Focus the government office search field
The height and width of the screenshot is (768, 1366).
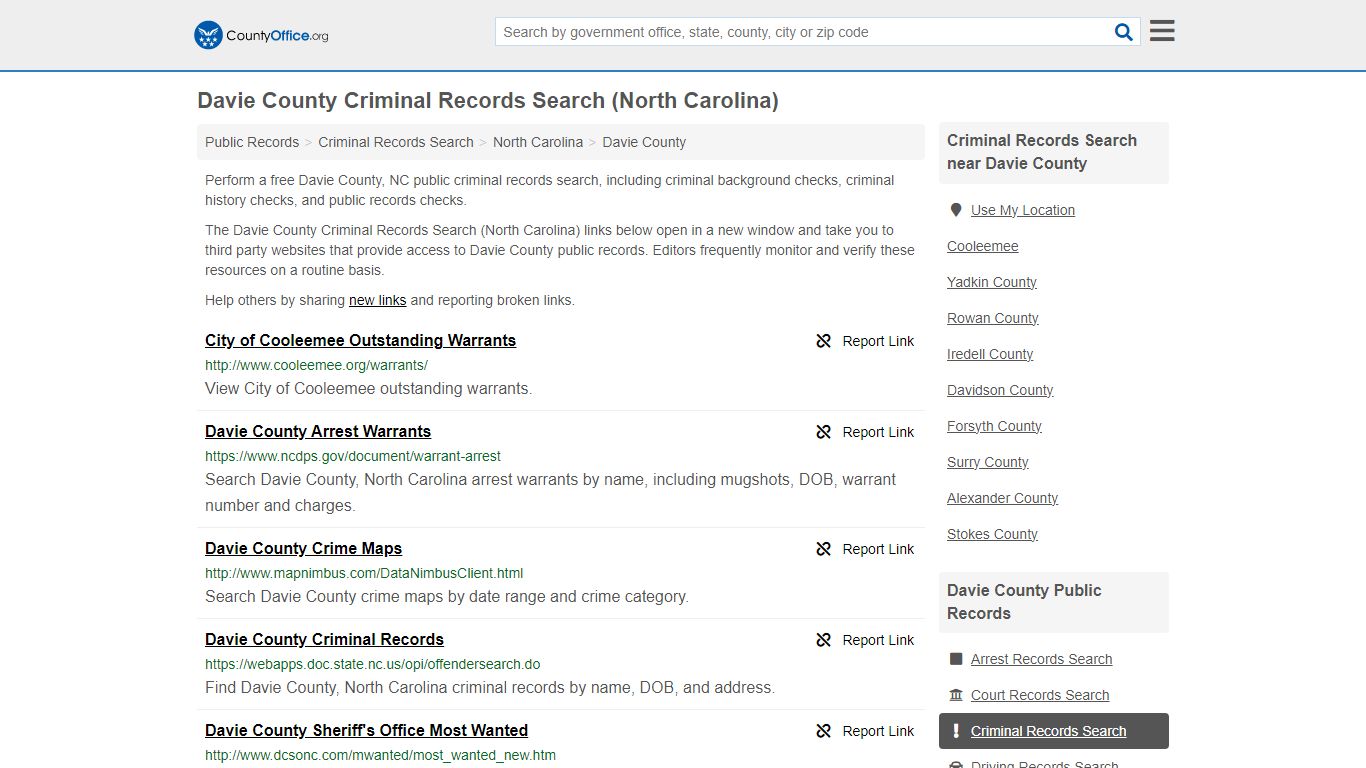[805, 32]
